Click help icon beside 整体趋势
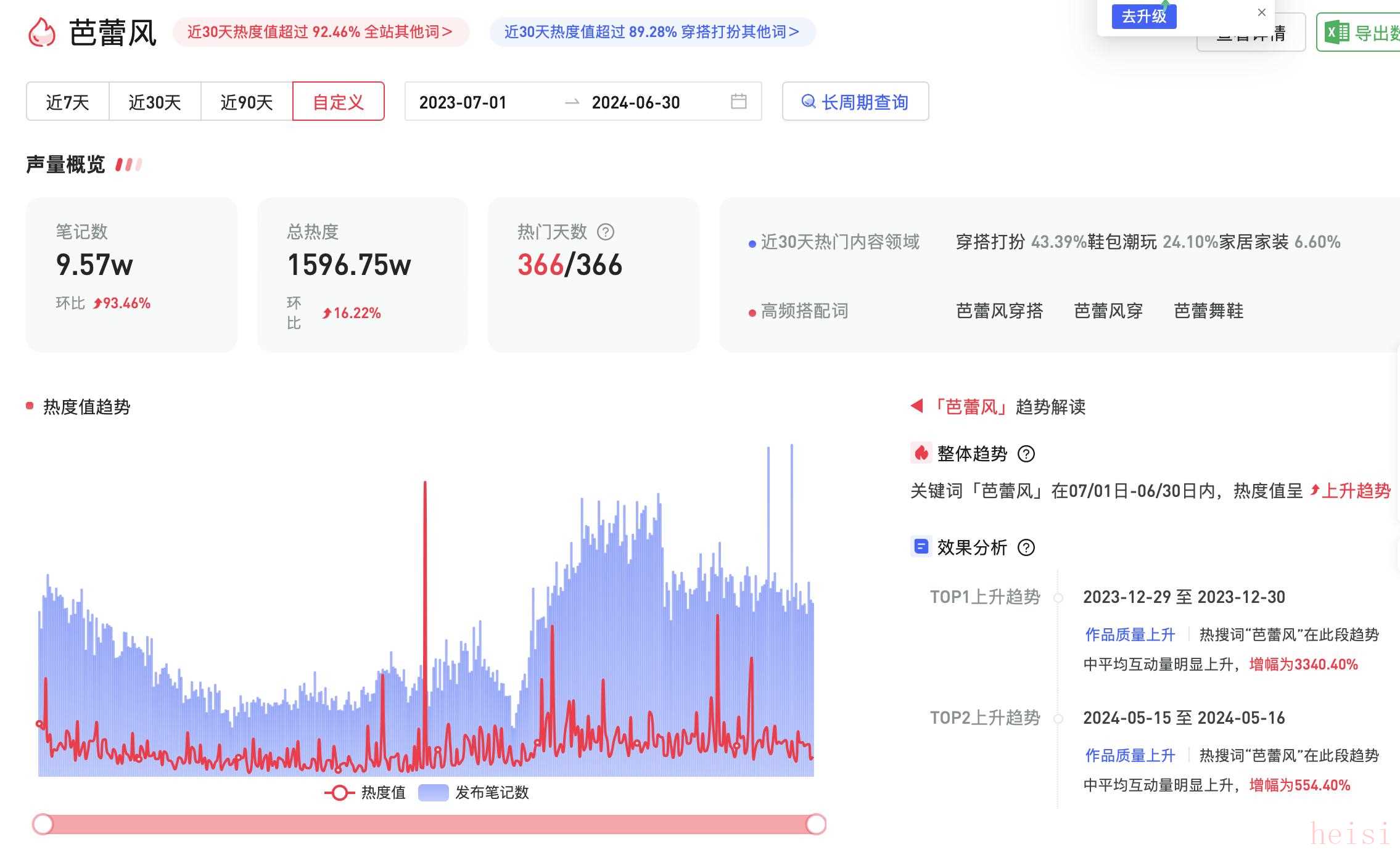 [x=1026, y=454]
